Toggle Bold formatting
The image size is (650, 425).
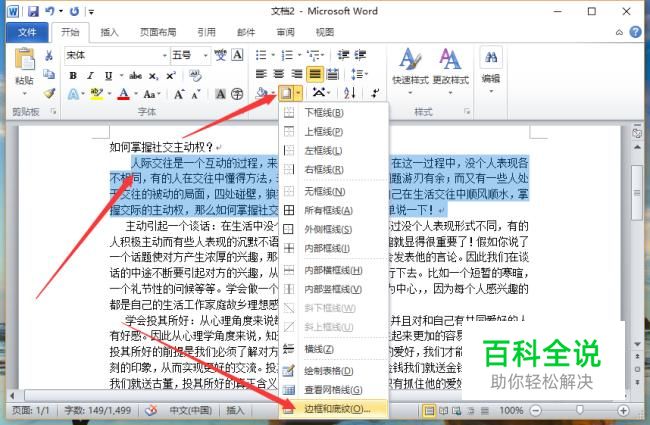point(73,75)
